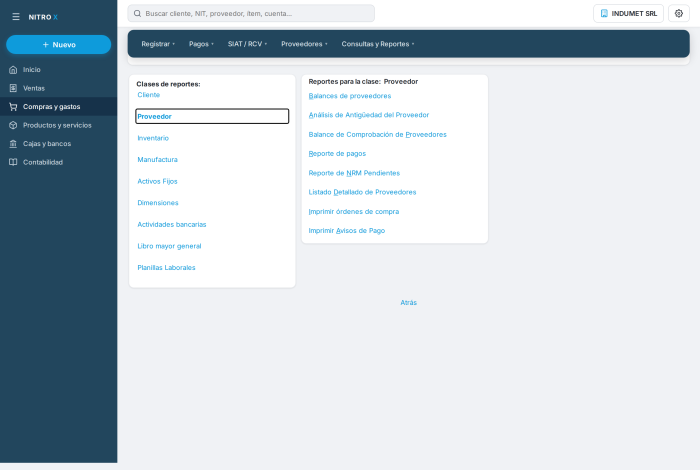The image size is (700, 470).
Task: Open Imprimir Avisos de Pago
Action: 347,231
